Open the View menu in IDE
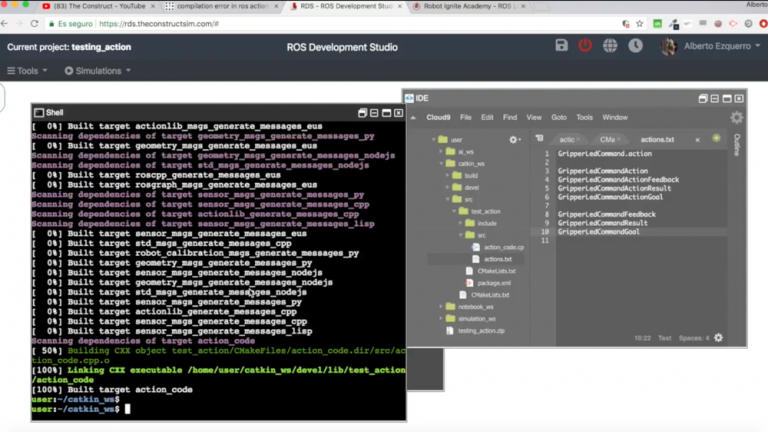 [x=534, y=118]
